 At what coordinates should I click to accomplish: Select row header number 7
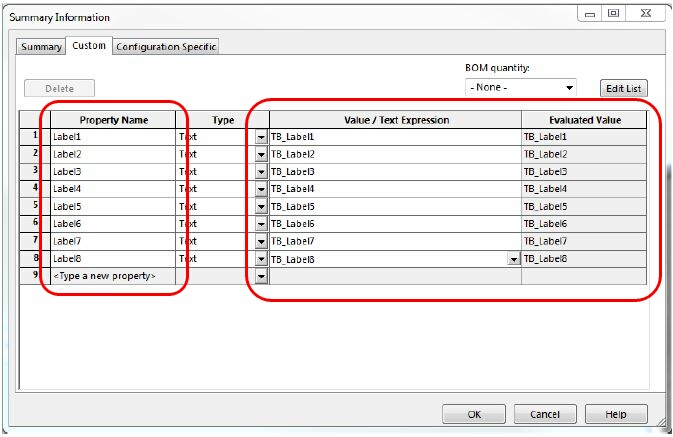[x=34, y=241]
